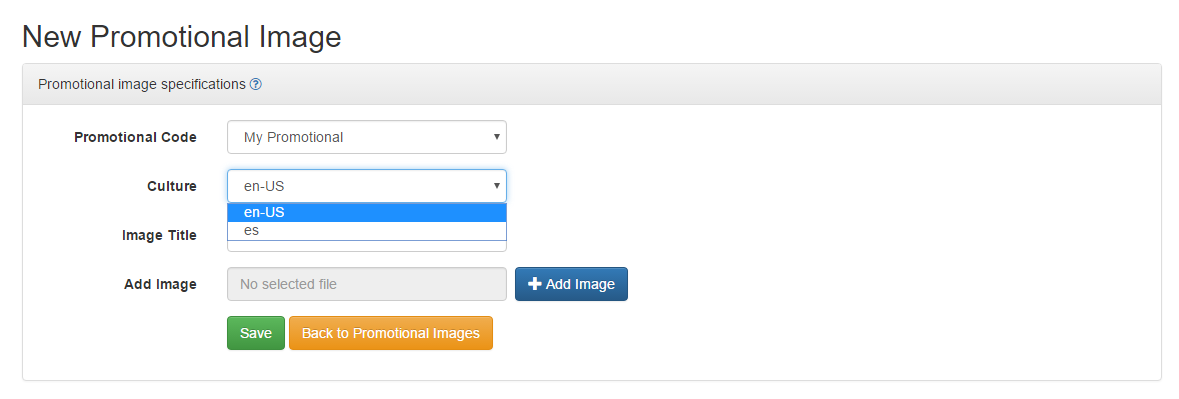Click the Save button
The height and width of the screenshot is (399, 1179).
pos(256,333)
